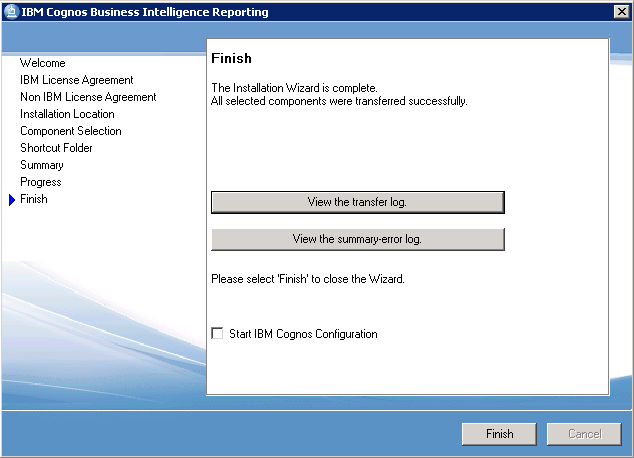Click 'Please select Finish to close the Wizard' text
The image size is (634, 458).
click(308, 279)
